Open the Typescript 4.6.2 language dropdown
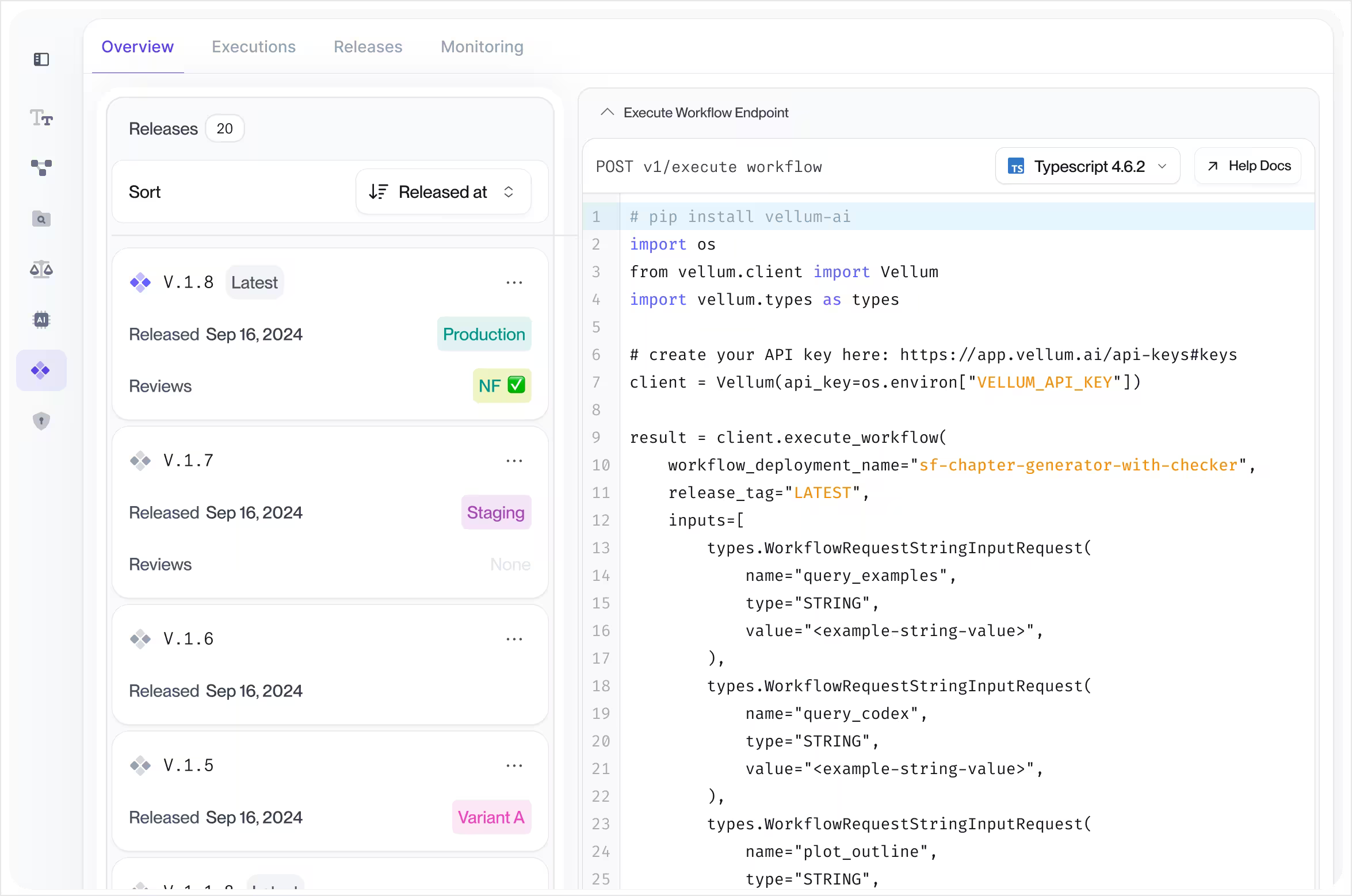The image size is (1352, 896). point(1087,166)
